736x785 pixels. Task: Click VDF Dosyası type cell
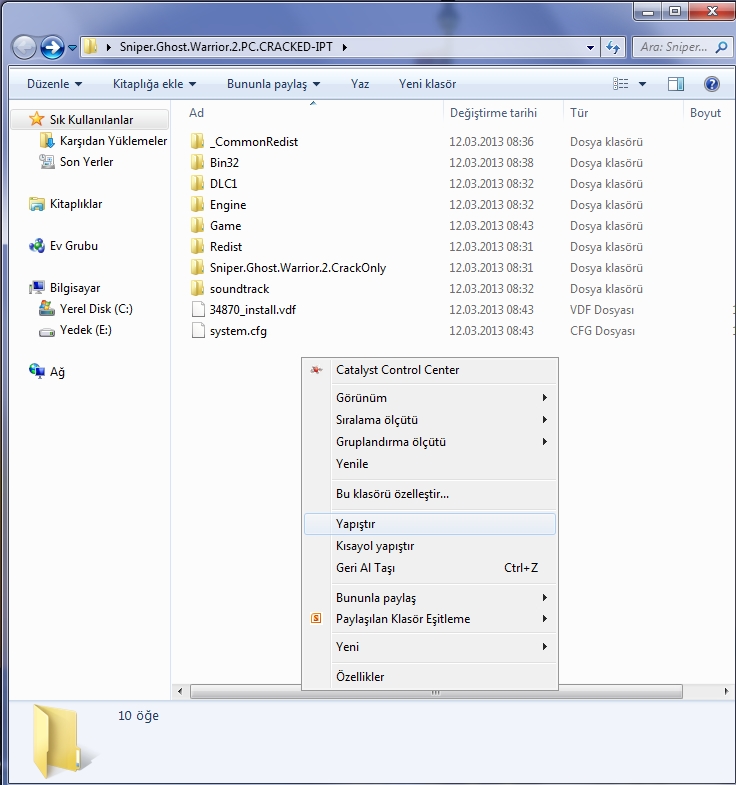602,310
